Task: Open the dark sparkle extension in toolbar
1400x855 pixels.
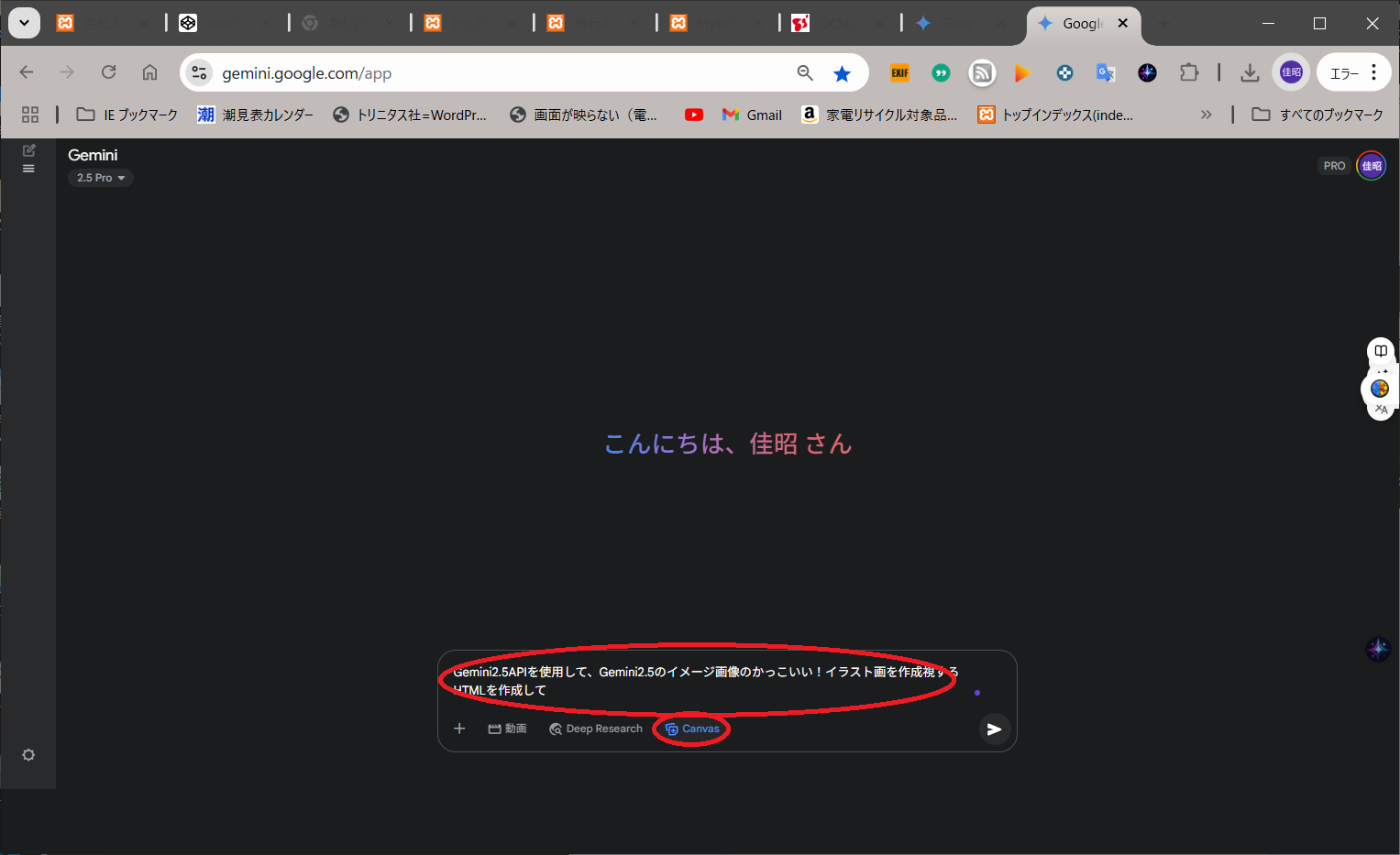Action: (1147, 73)
